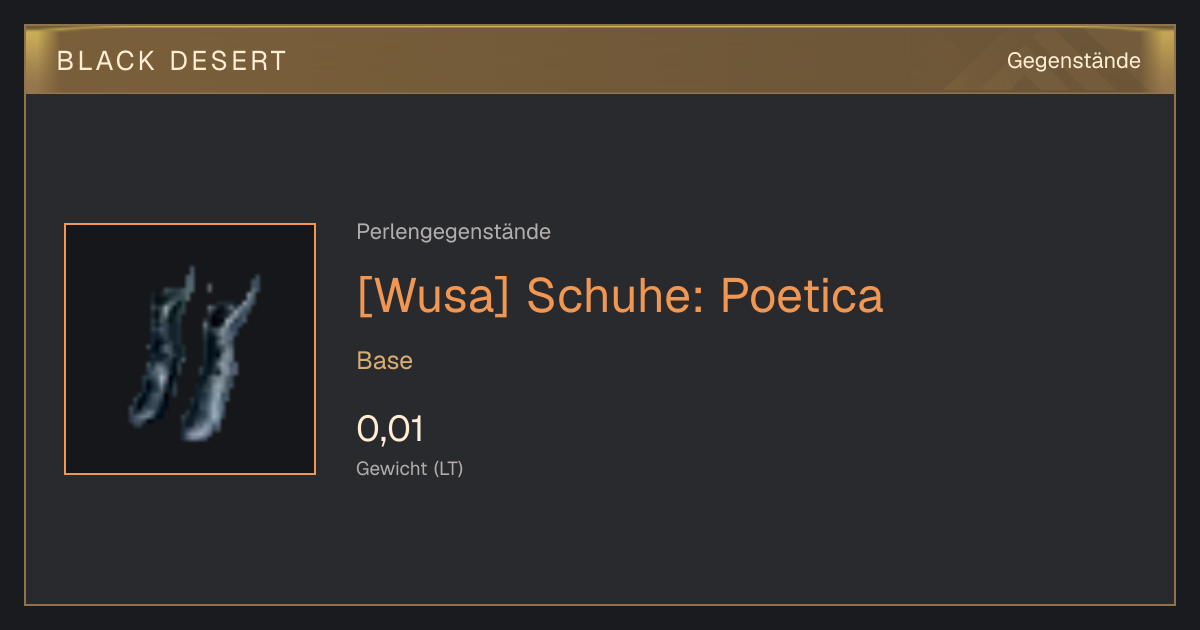Go to the Gegenstände section

pyautogui.click(x=1073, y=61)
